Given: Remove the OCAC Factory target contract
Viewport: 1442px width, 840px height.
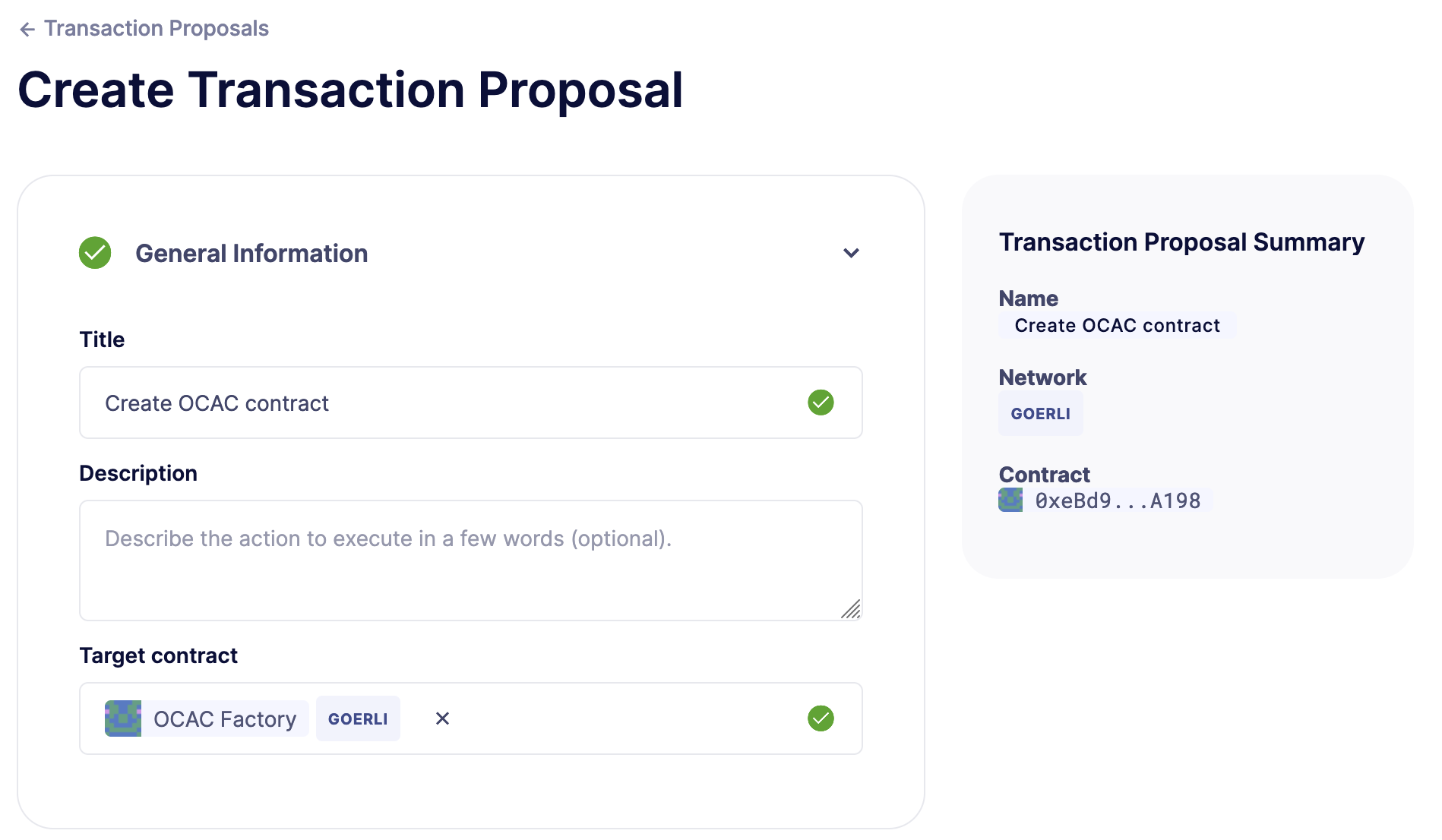Looking at the screenshot, I should [x=442, y=718].
